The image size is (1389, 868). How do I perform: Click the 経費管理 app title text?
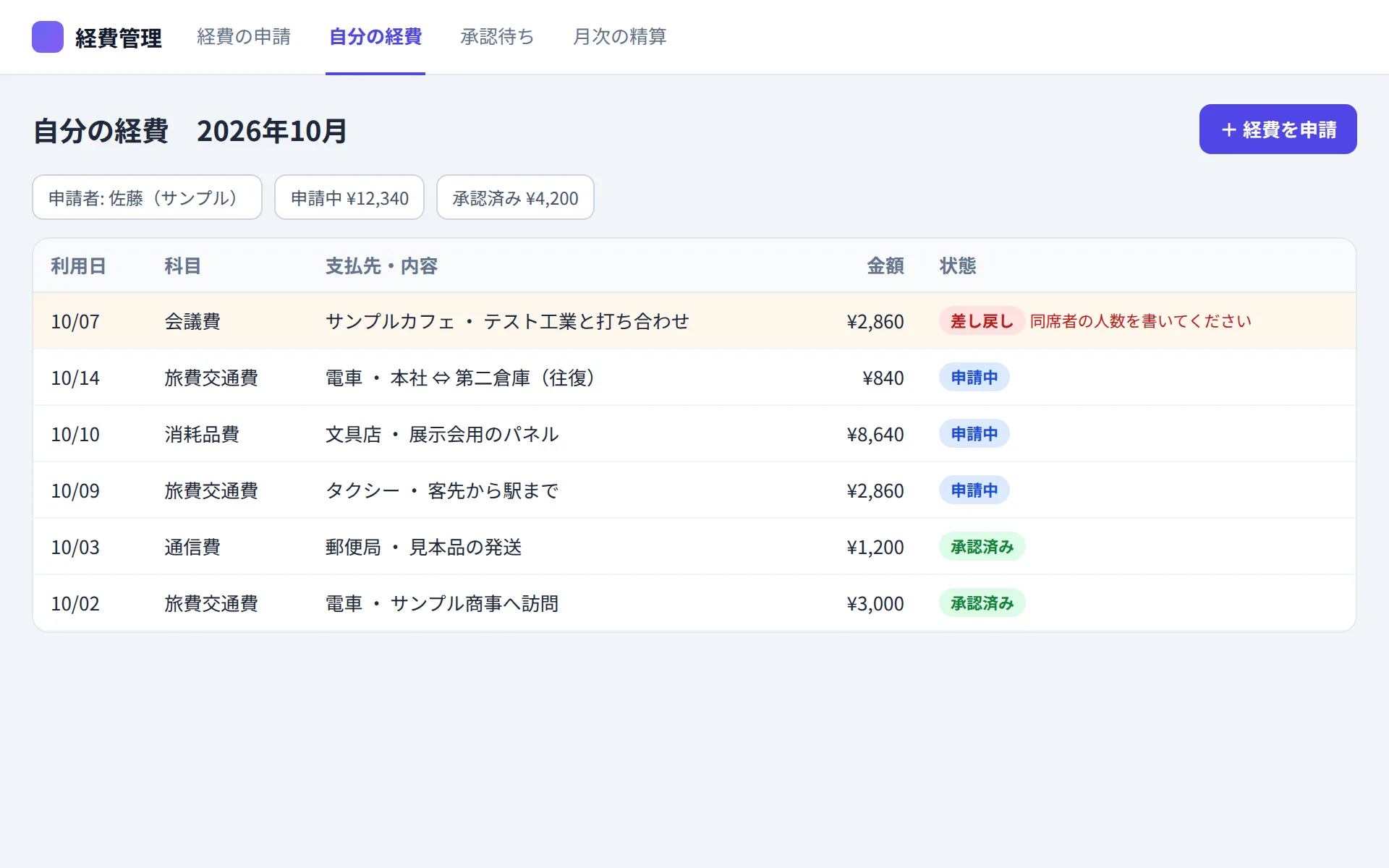[119, 38]
